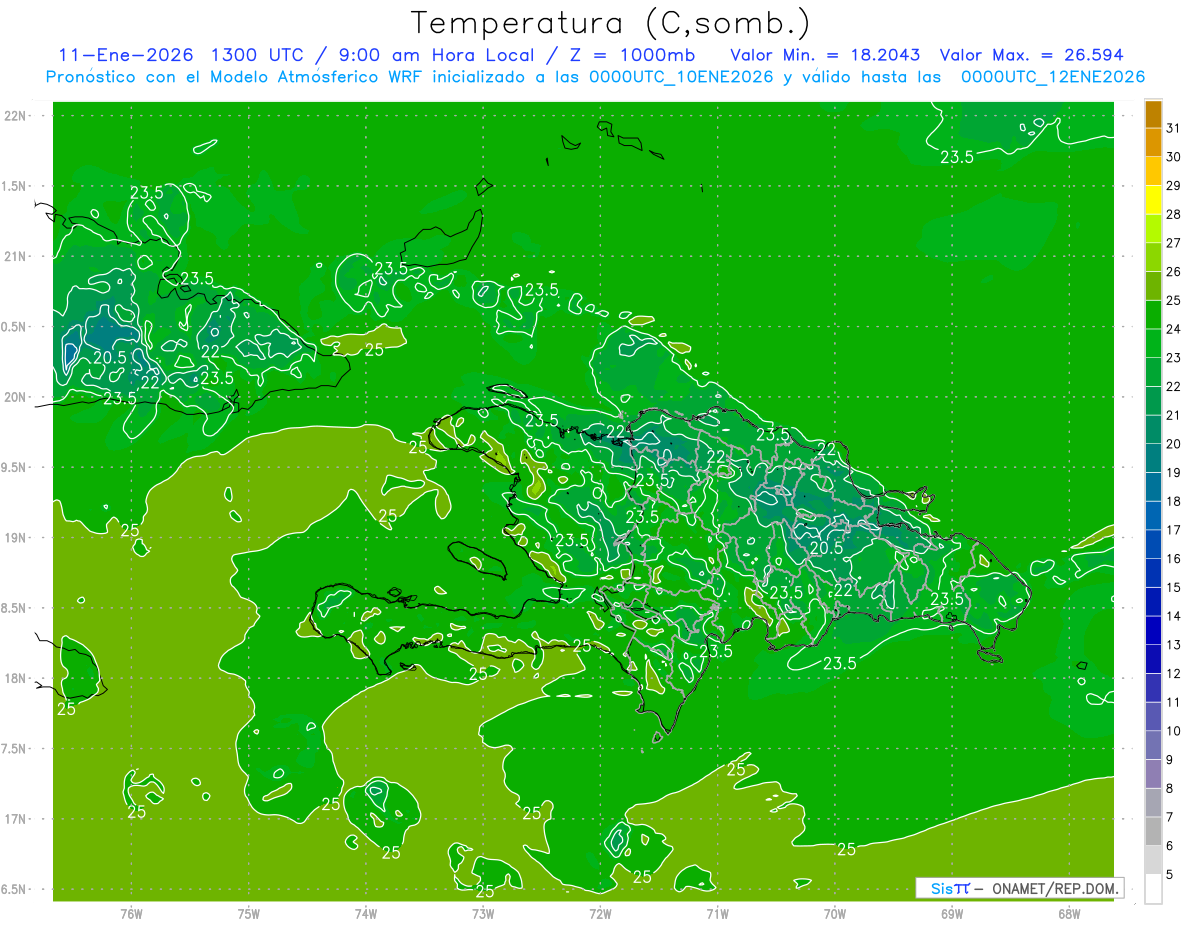This screenshot has width=1200, height=927.
Task: Pick the blue swatch between 16 and 17
Action: pyautogui.click(x=1153, y=545)
